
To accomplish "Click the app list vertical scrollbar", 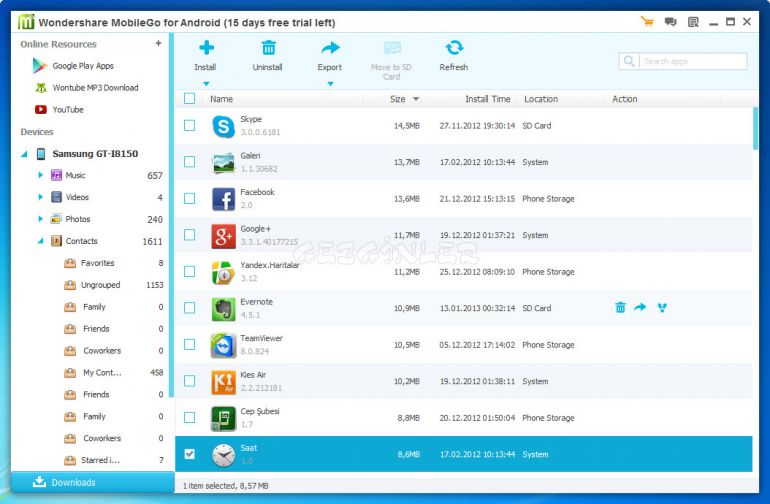I will pyautogui.click(x=755, y=128).
